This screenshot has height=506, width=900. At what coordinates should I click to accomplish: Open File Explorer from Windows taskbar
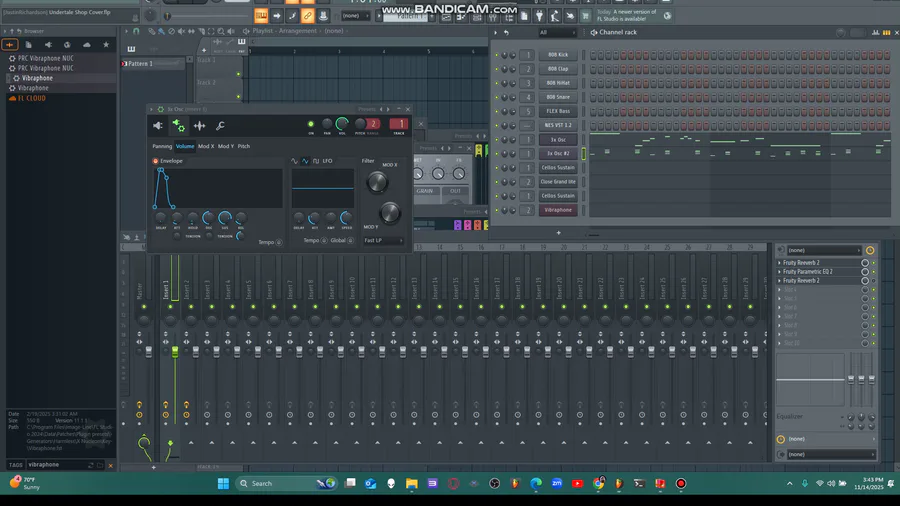[x=412, y=484]
